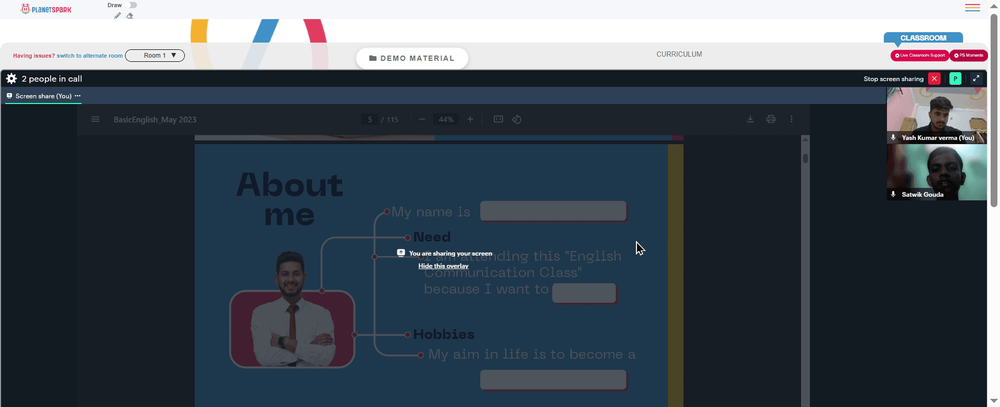The width and height of the screenshot is (1000, 407).
Task: Click the green P participant button
Action: tap(955, 78)
